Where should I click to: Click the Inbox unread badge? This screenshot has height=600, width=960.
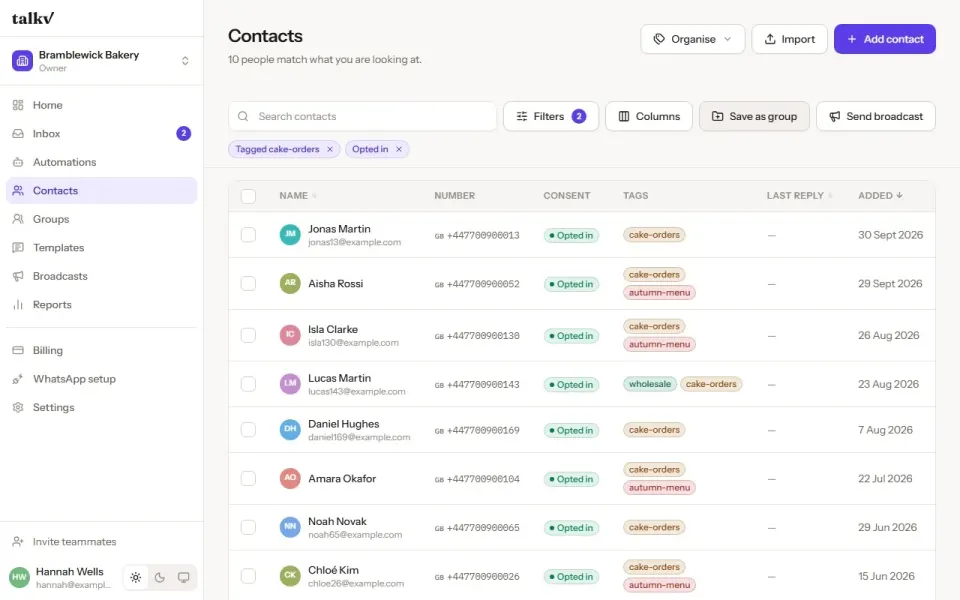click(x=184, y=133)
